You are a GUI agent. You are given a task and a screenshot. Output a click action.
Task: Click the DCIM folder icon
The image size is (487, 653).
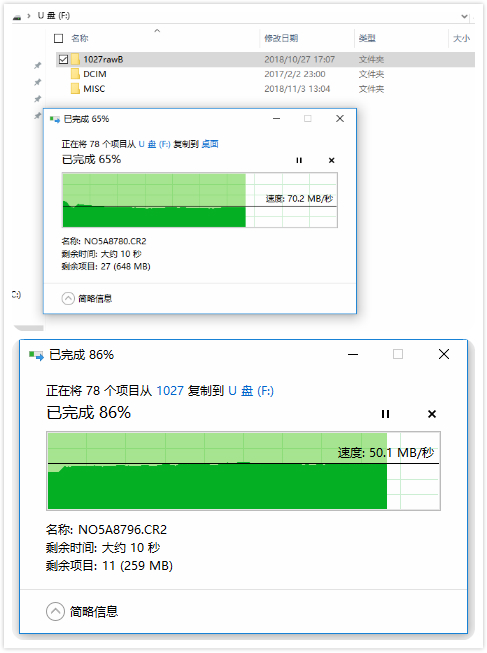75,74
